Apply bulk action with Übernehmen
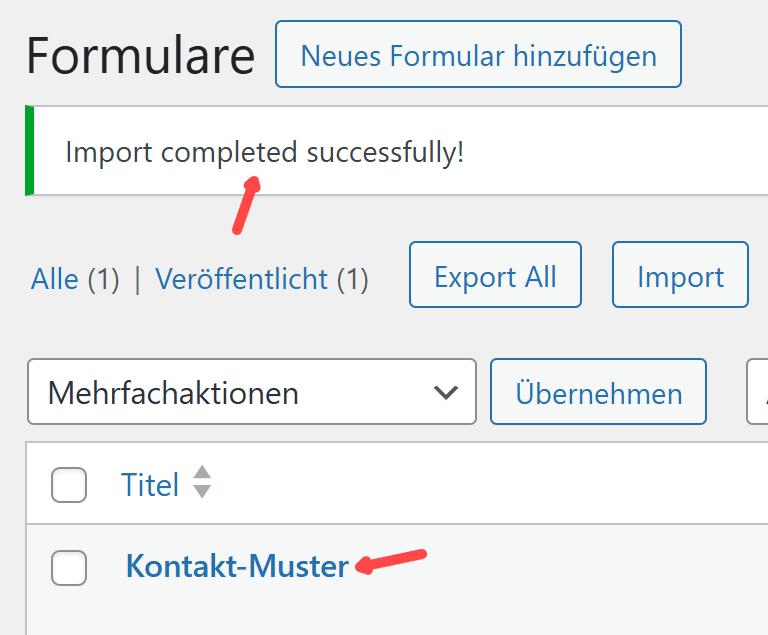 [x=598, y=392]
